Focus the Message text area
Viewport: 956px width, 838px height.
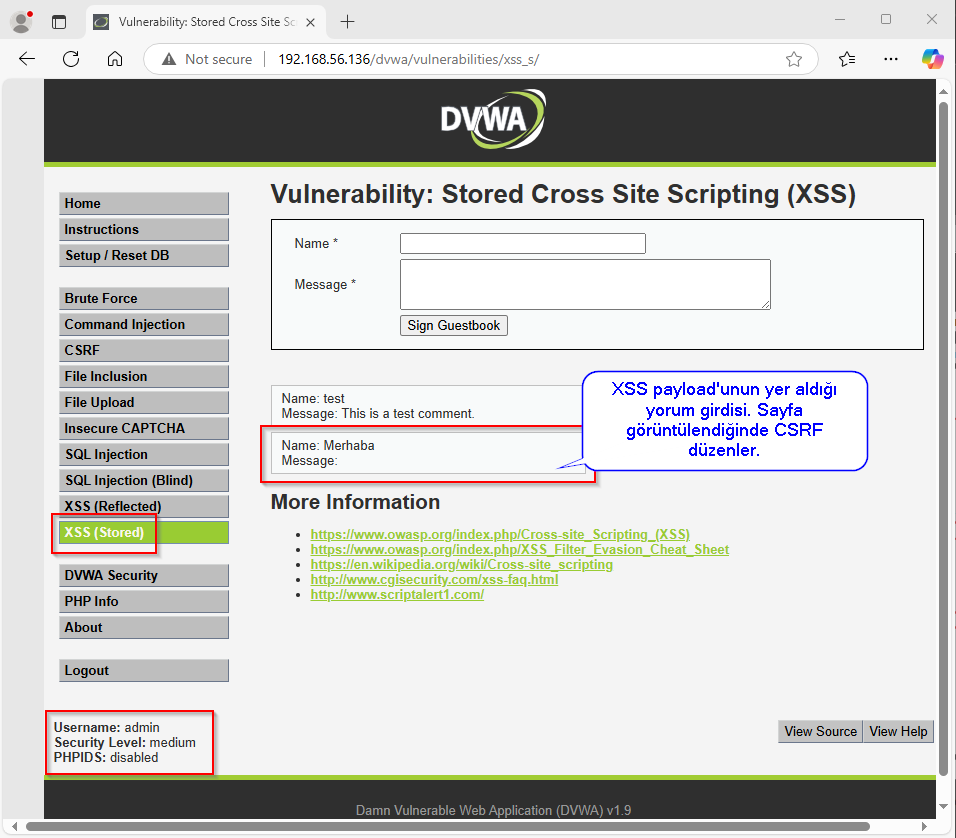pyautogui.click(x=585, y=284)
